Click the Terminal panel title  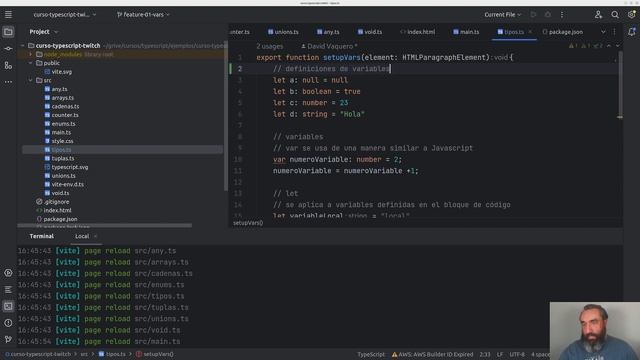tap(42, 236)
